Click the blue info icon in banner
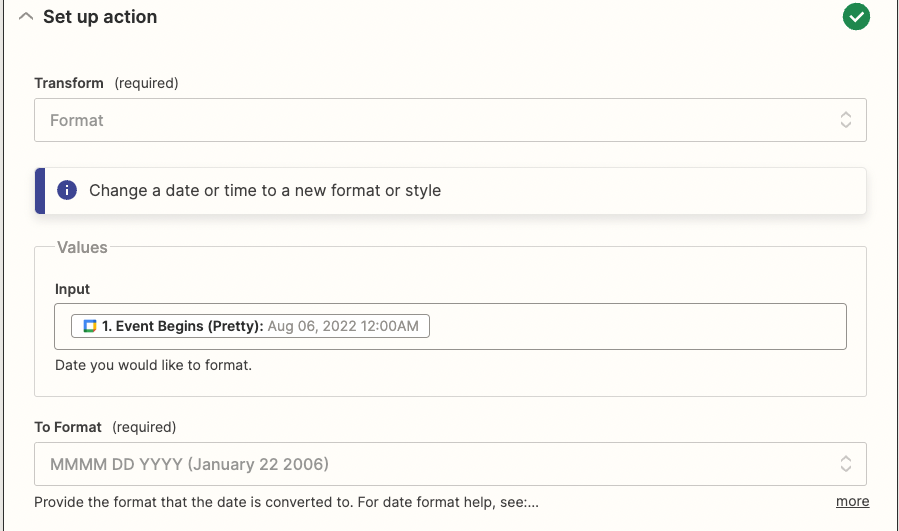Image resolution: width=899 pixels, height=531 pixels. [x=67, y=190]
